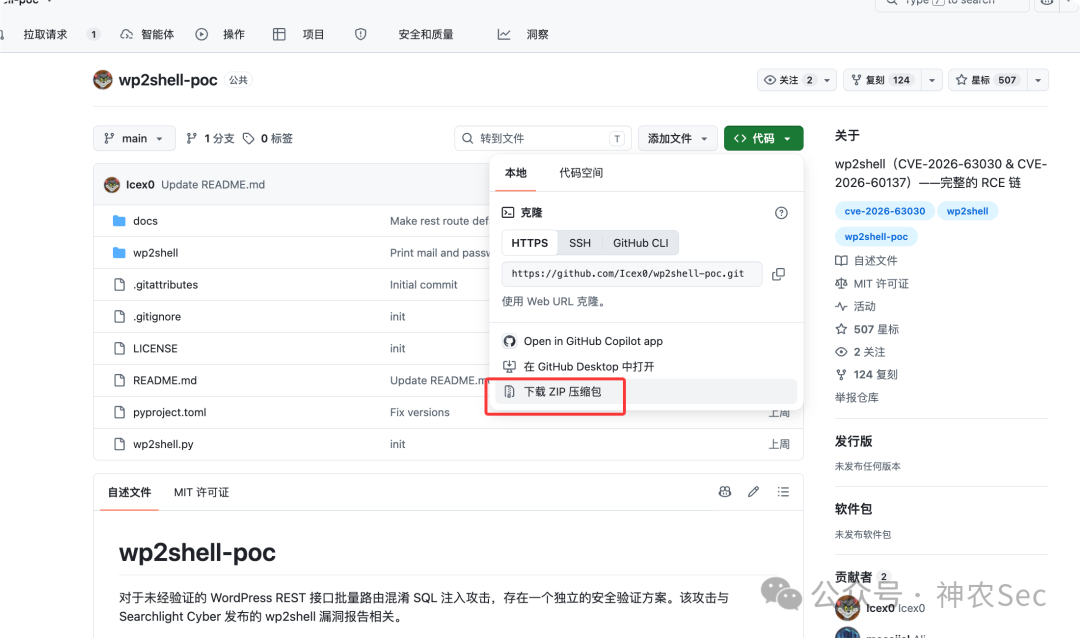Screen dimensions: 1080x638
Task: Edit README with the pencil icon
Action: (754, 492)
